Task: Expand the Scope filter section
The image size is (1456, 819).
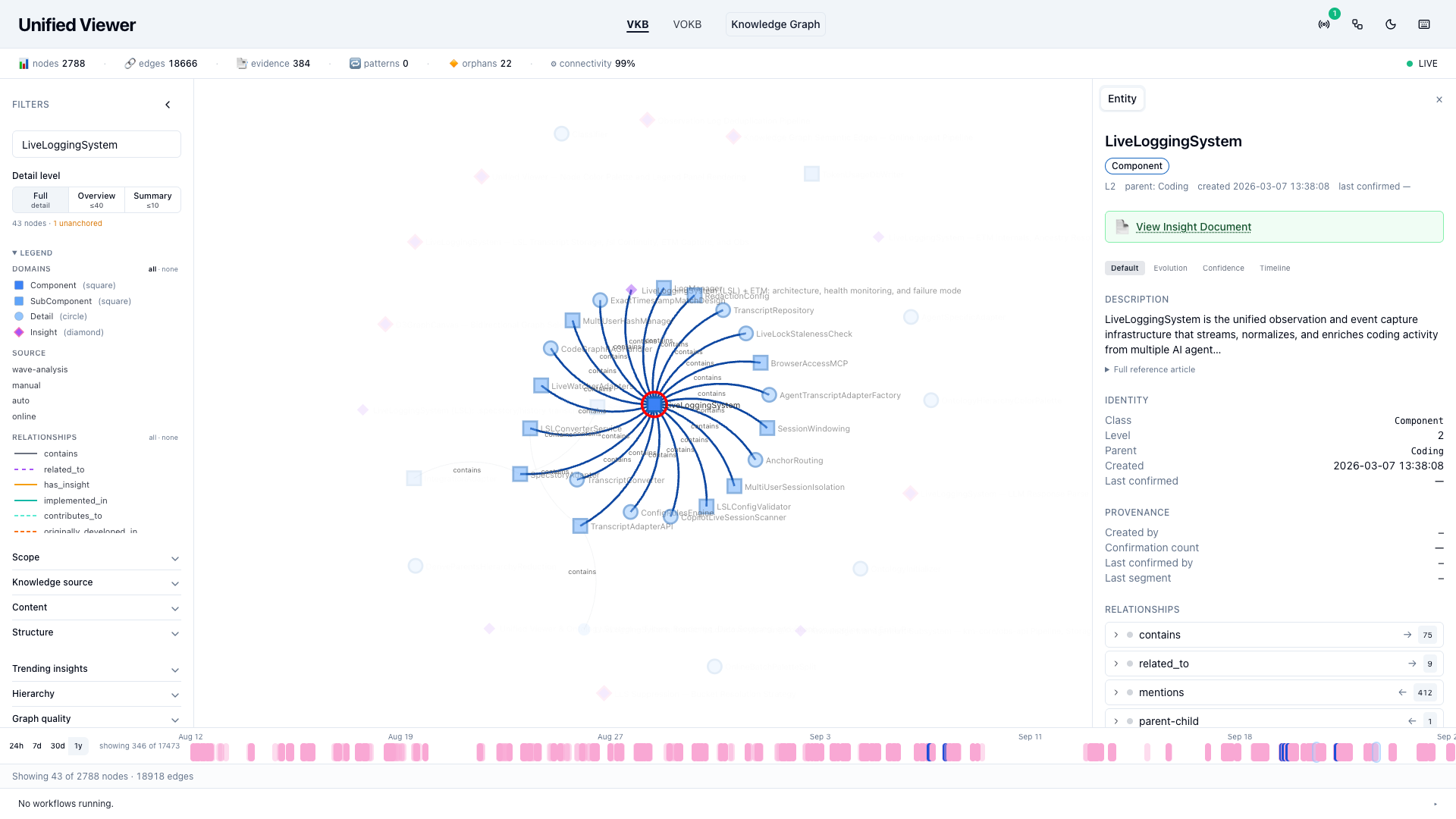Action: 96,557
